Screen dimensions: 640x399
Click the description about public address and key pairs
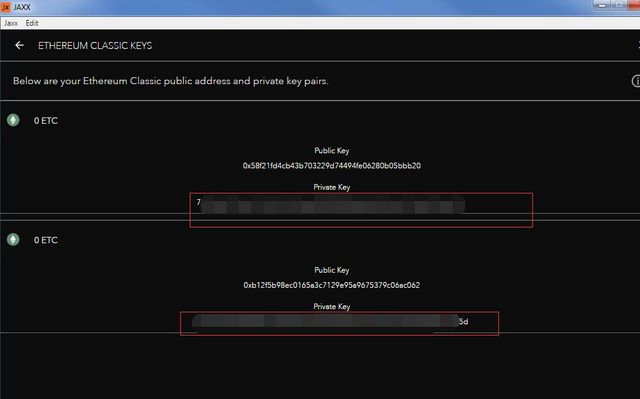pyautogui.click(x=171, y=81)
